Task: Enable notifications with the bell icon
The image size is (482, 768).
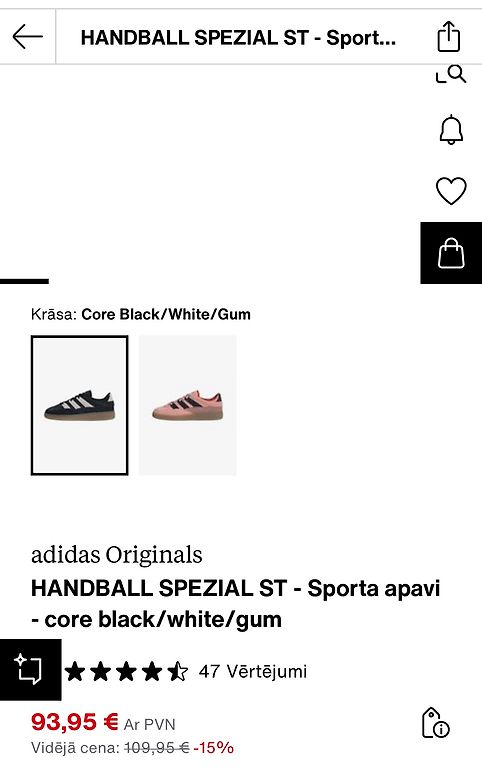Action: (x=451, y=130)
